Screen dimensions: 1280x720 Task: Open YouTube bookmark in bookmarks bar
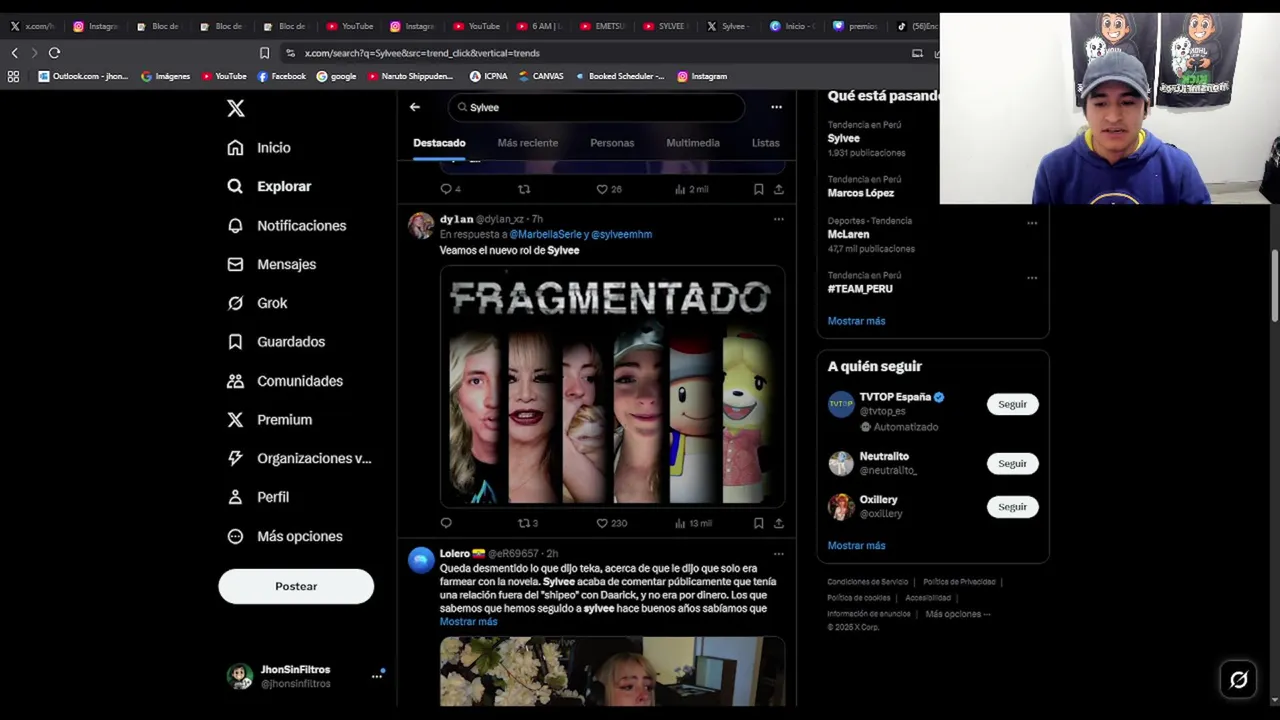point(224,76)
